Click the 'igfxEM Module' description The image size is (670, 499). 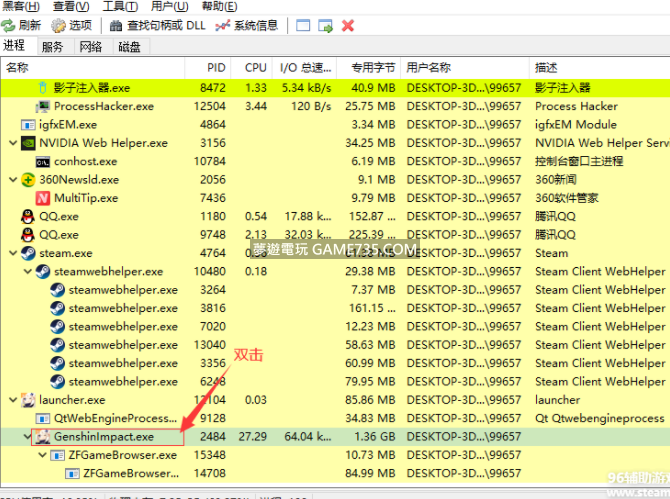(x=576, y=125)
